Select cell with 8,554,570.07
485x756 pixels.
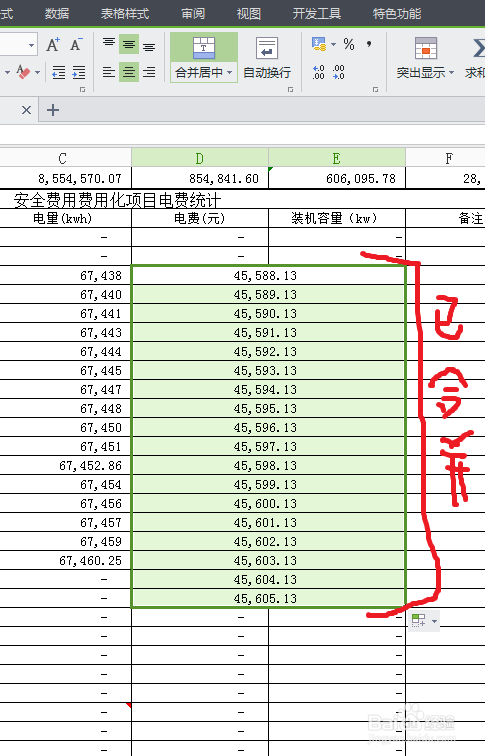65,178
